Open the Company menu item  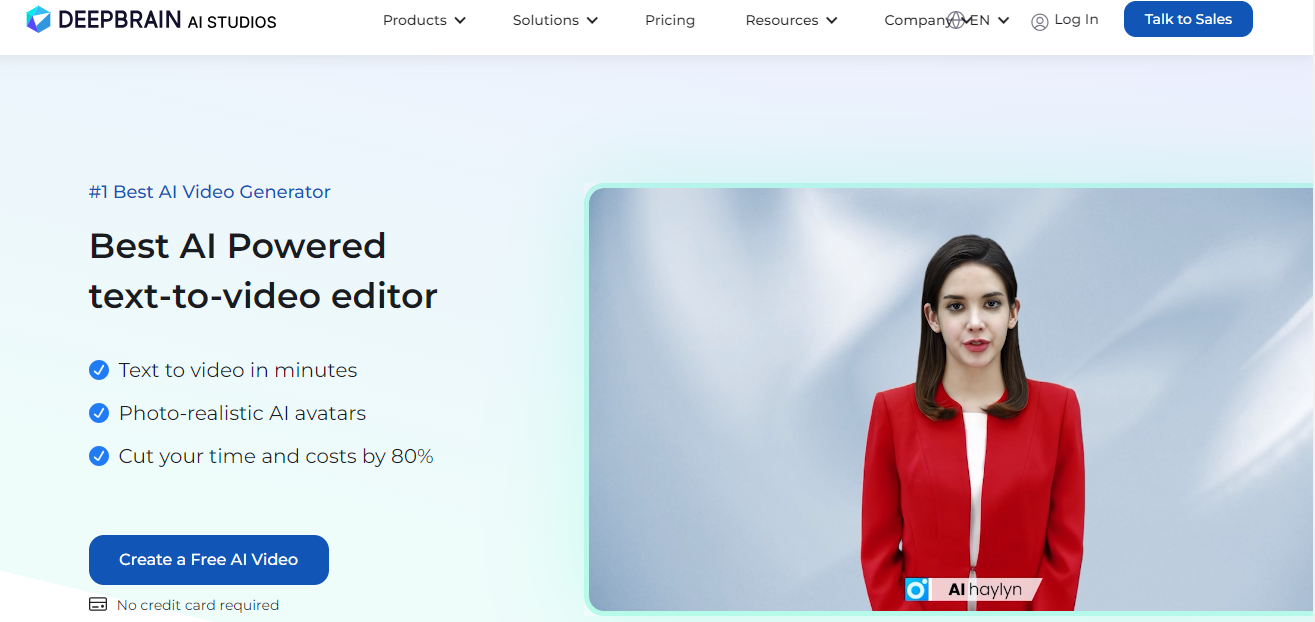coord(917,20)
